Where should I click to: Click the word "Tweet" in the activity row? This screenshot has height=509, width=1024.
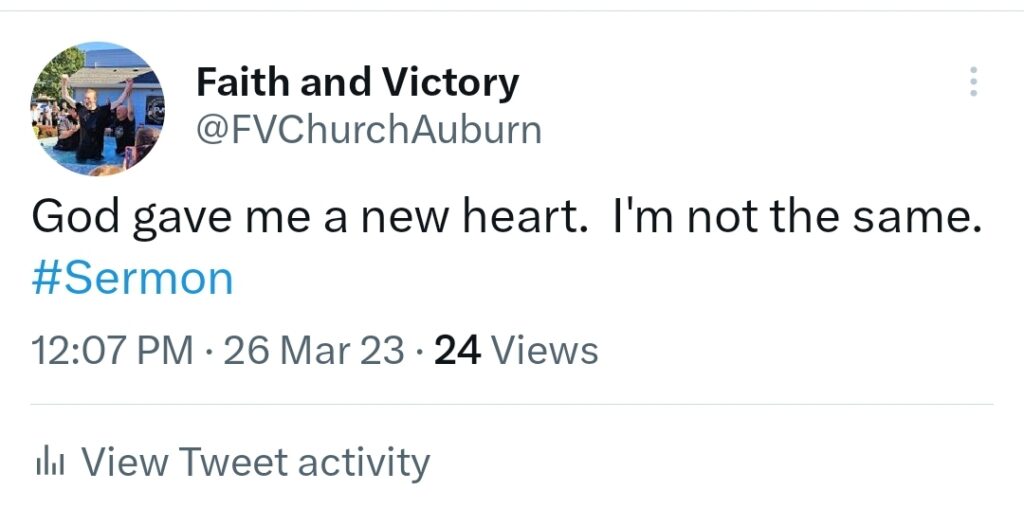pyautogui.click(x=232, y=461)
